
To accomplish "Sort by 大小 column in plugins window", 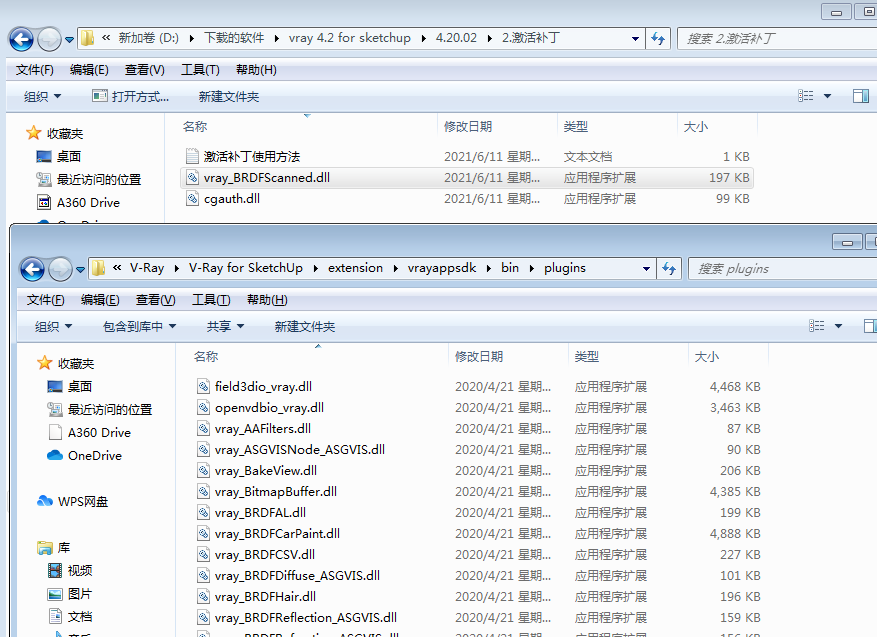I will tap(706, 357).
